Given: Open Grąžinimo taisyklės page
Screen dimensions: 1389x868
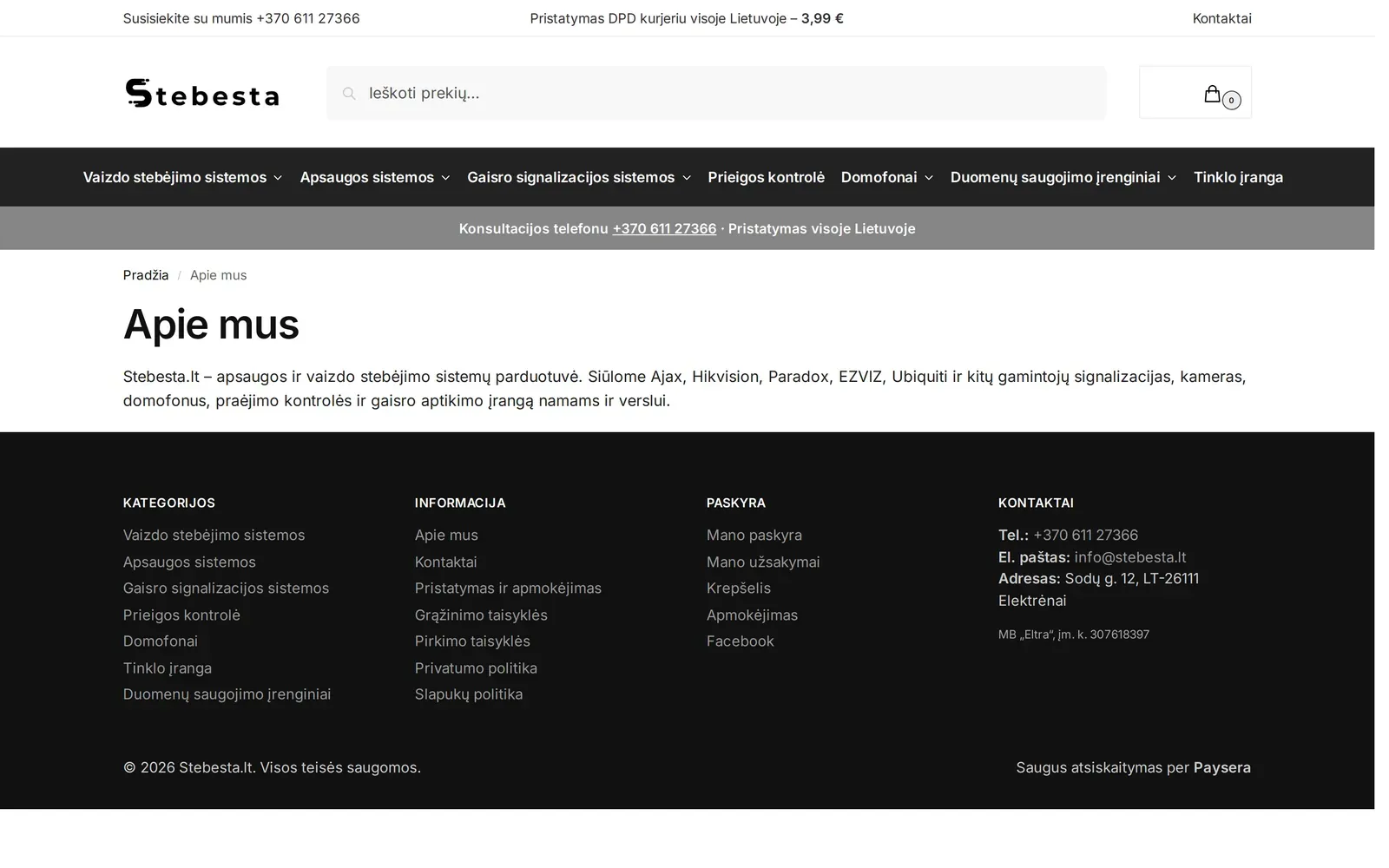Looking at the screenshot, I should pyautogui.click(x=481, y=615).
